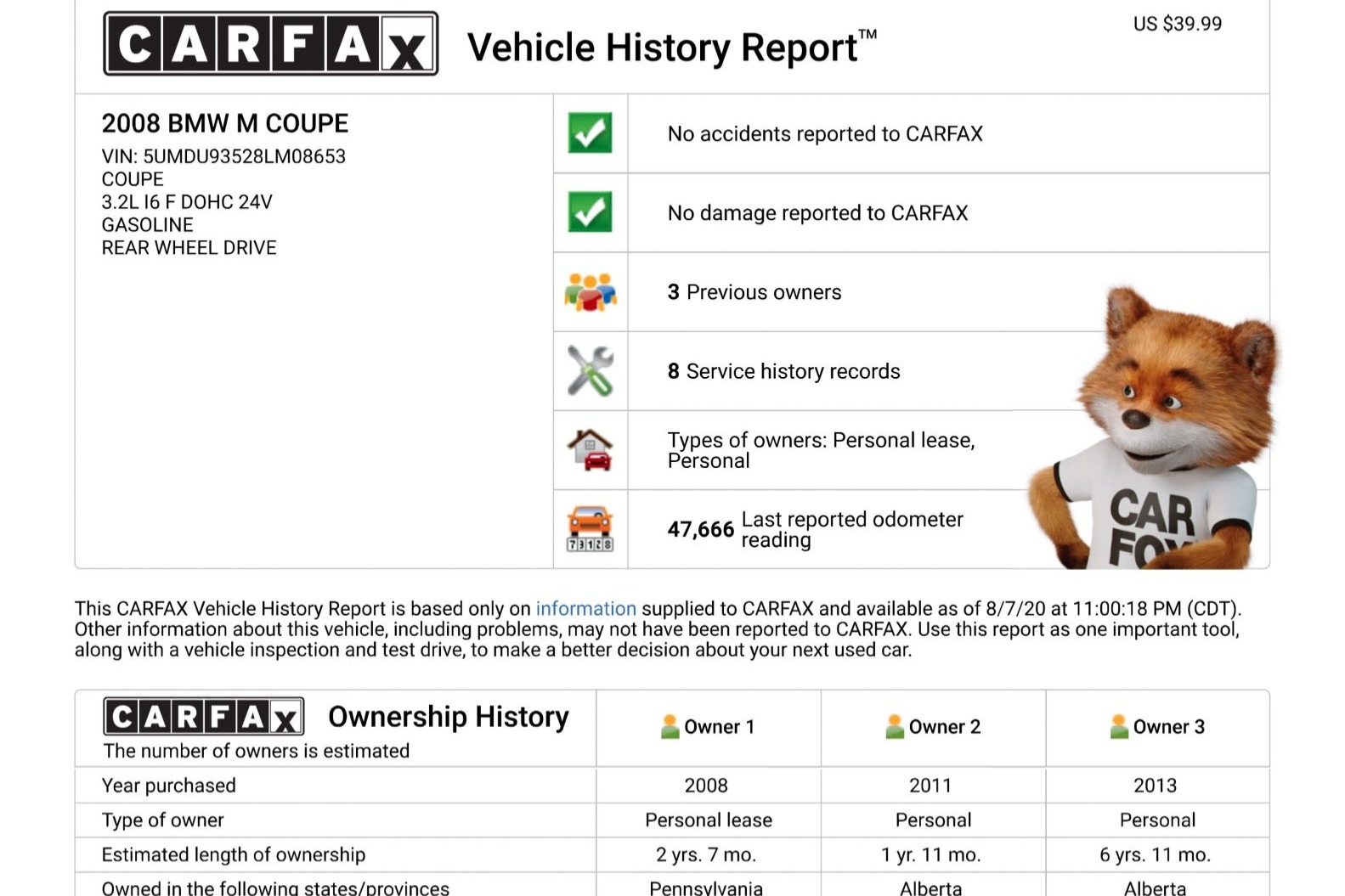The width and height of the screenshot is (1345, 896).
Task: Click the 'Vehicle History Report' title
Action: [671, 48]
